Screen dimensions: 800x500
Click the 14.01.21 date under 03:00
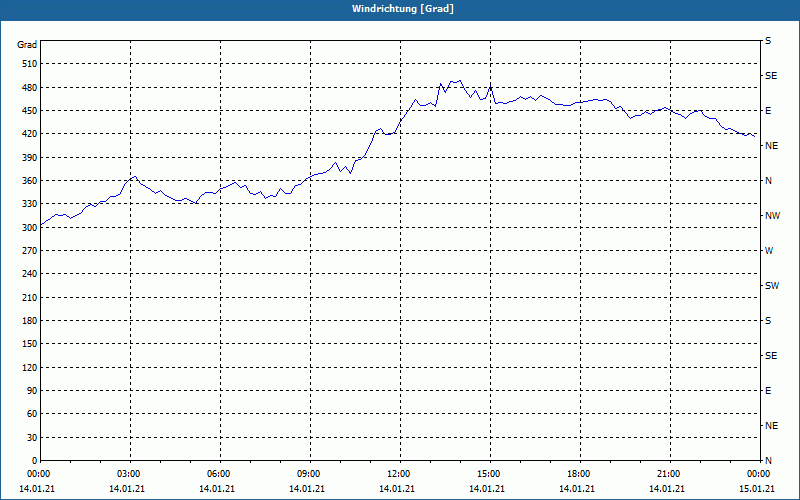pos(127,489)
